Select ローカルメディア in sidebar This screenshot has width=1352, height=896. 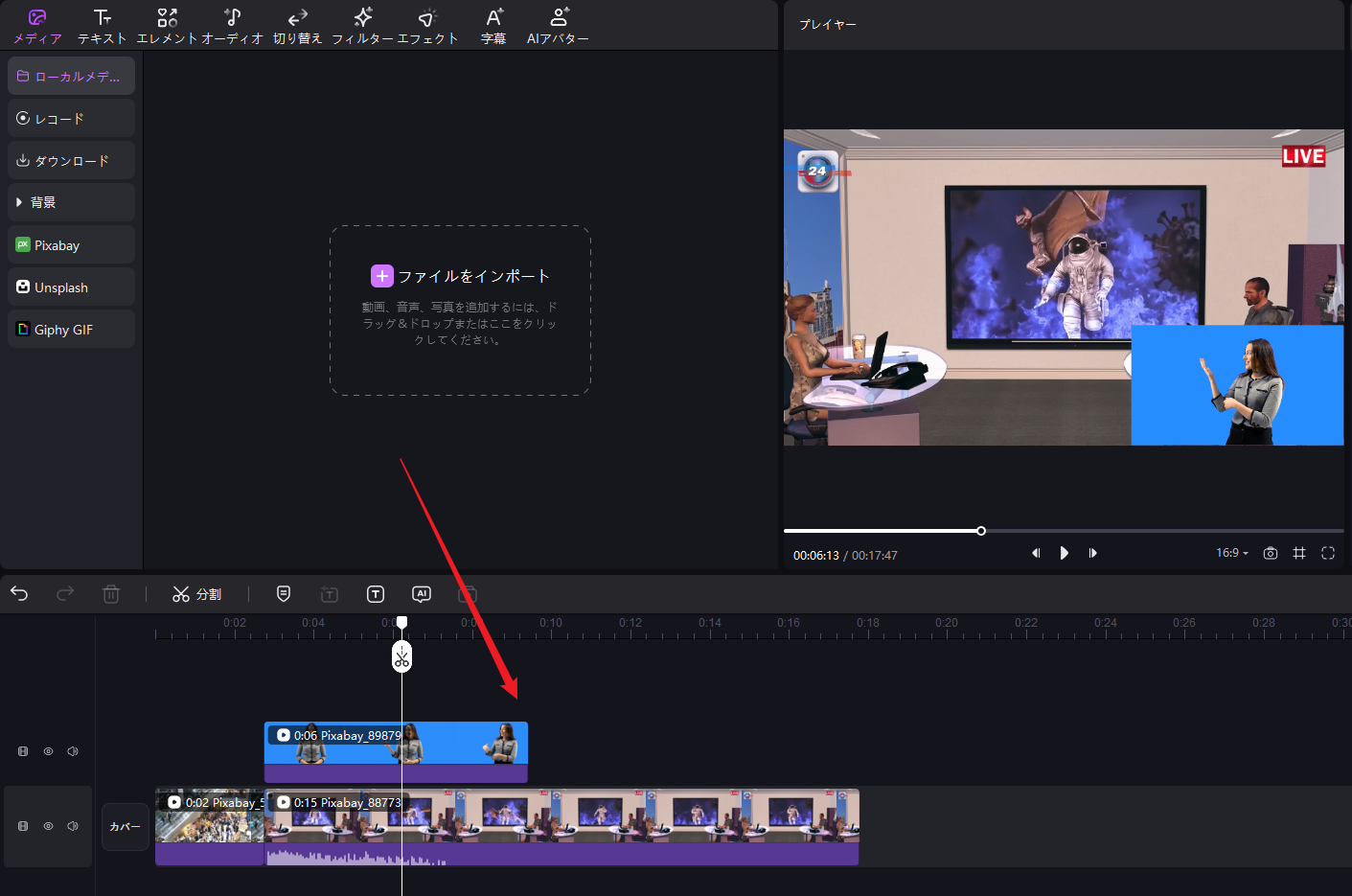click(71, 76)
